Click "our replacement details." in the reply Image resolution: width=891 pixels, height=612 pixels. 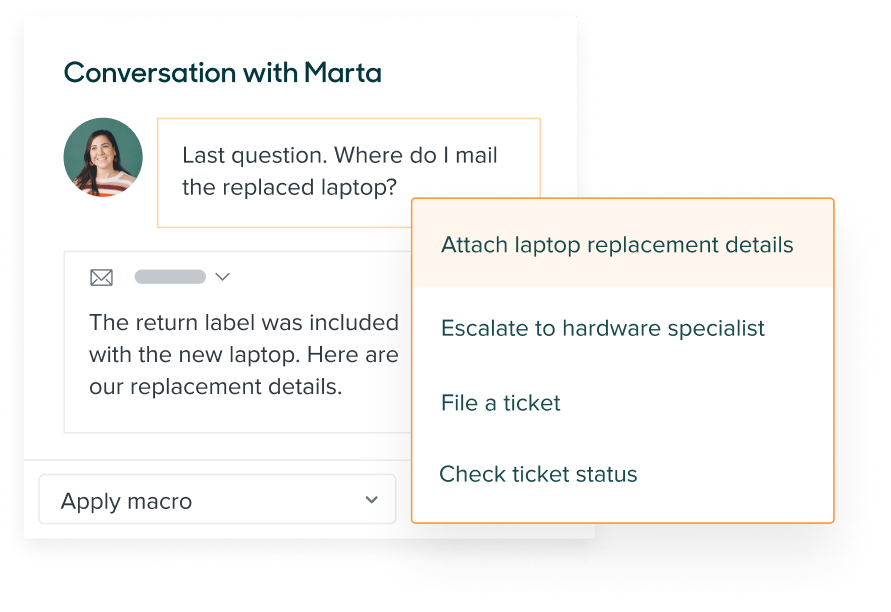click(215, 386)
